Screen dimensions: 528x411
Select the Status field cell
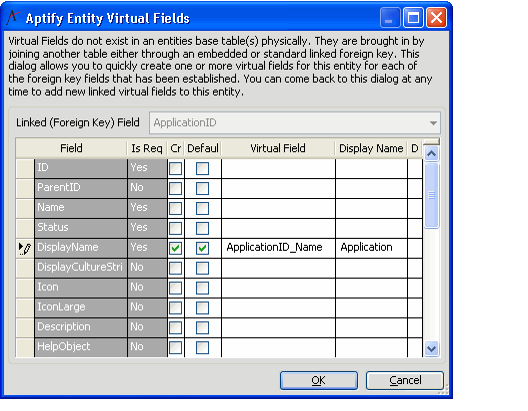(80, 228)
